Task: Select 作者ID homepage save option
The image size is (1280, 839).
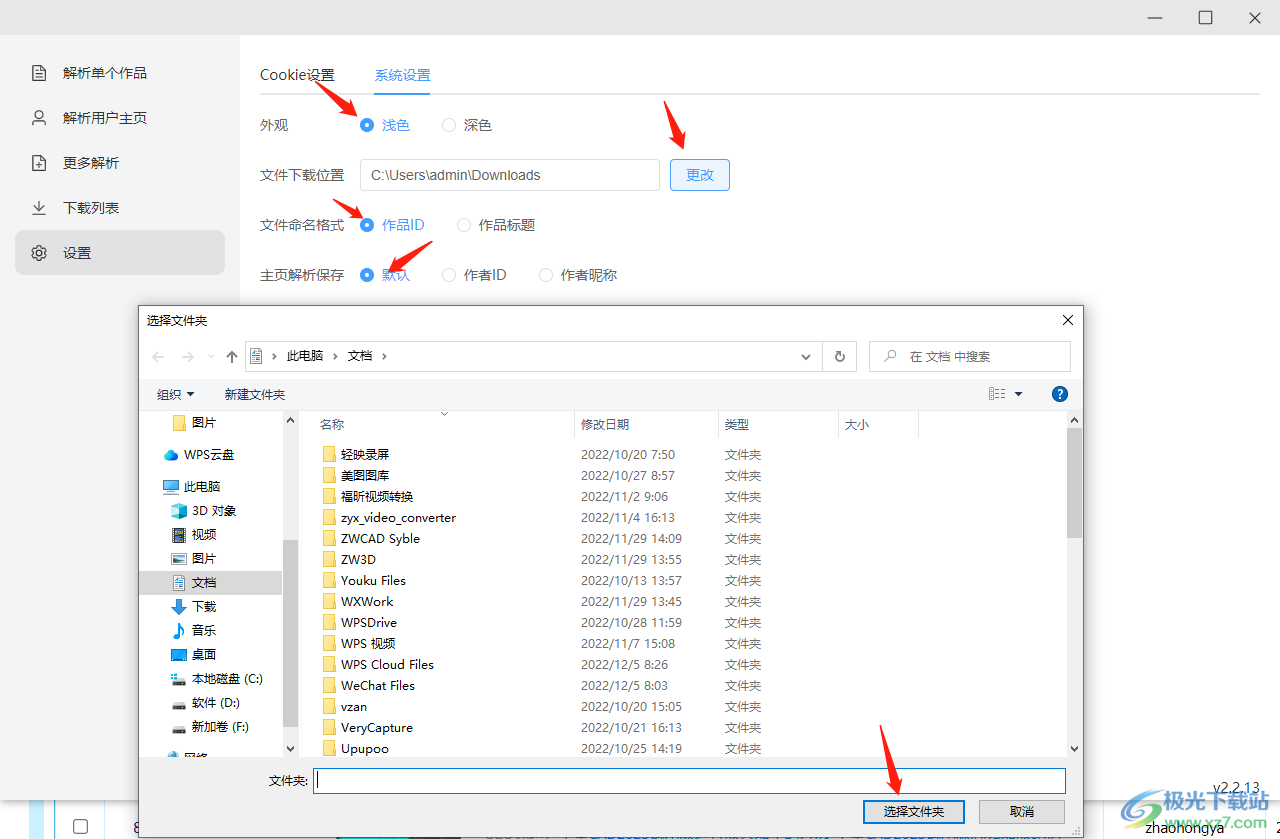Action: [474, 275]
